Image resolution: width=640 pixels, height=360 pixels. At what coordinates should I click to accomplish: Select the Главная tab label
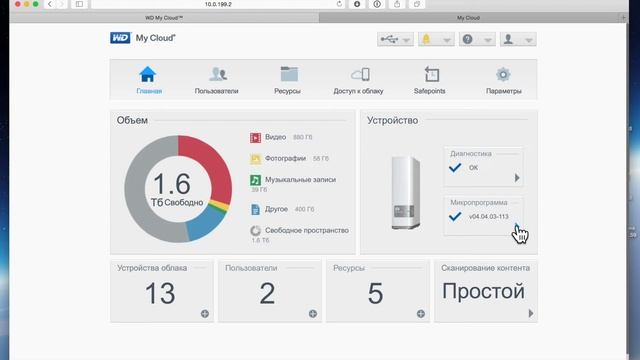click(x=149, y=91)
